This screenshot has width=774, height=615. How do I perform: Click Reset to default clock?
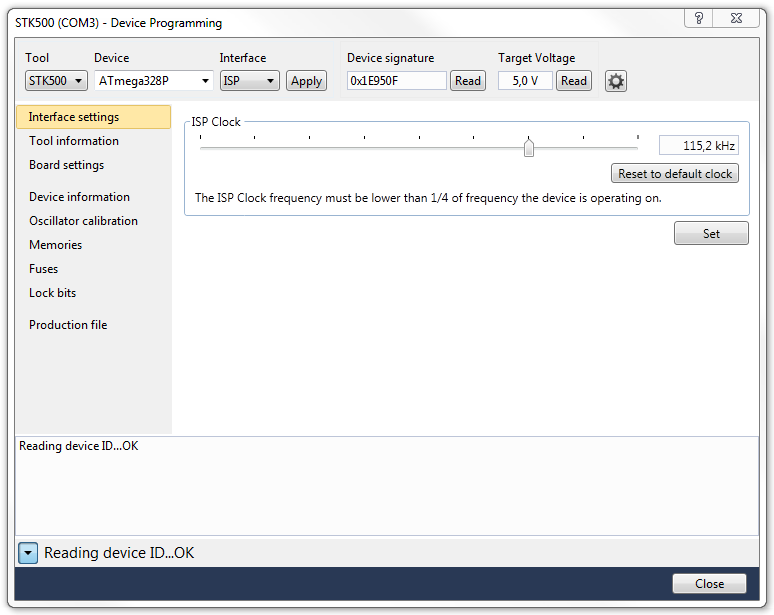click(x=675, y=173)
